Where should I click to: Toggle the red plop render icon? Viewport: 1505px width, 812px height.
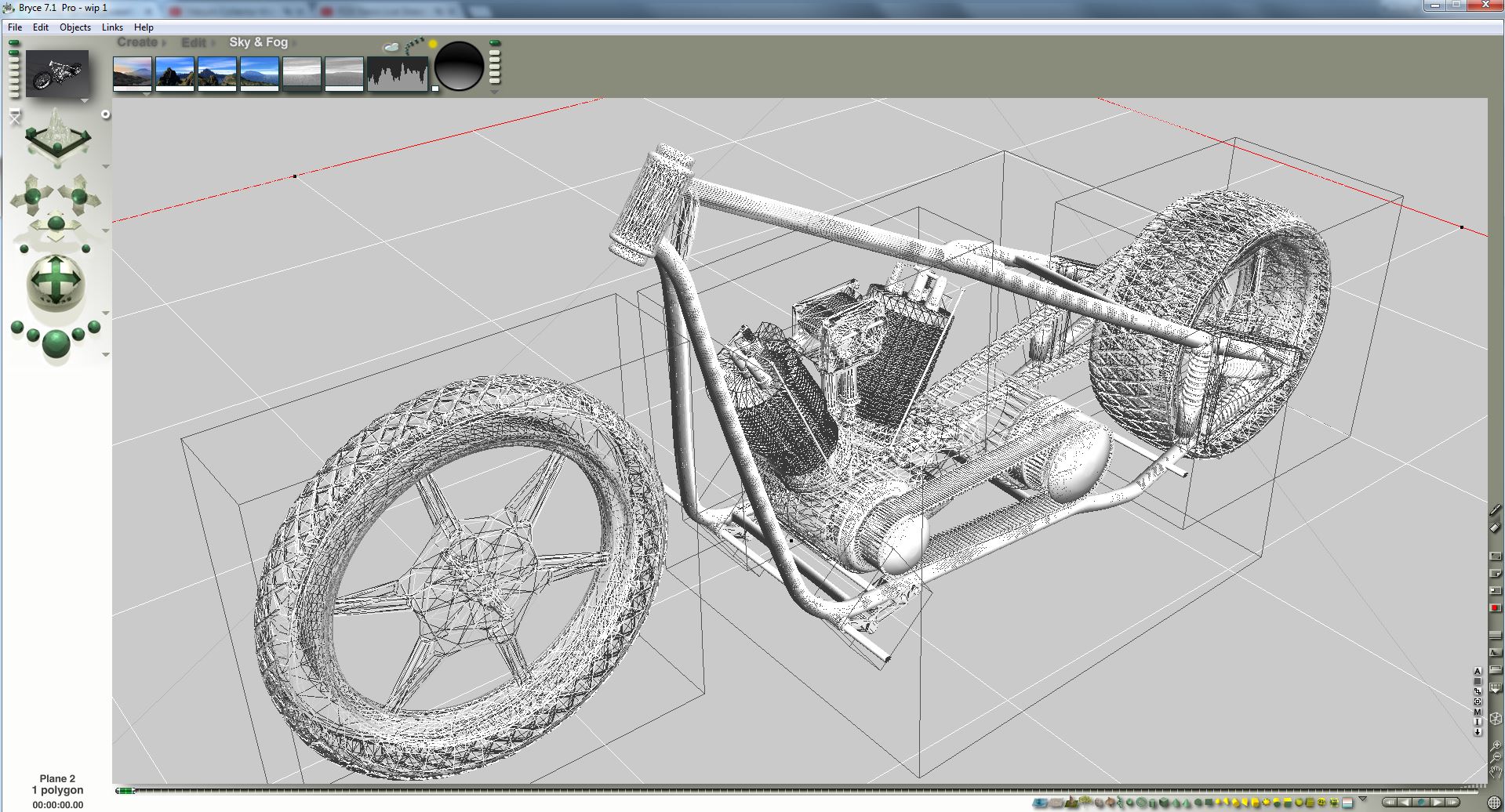click(1495, 607)
